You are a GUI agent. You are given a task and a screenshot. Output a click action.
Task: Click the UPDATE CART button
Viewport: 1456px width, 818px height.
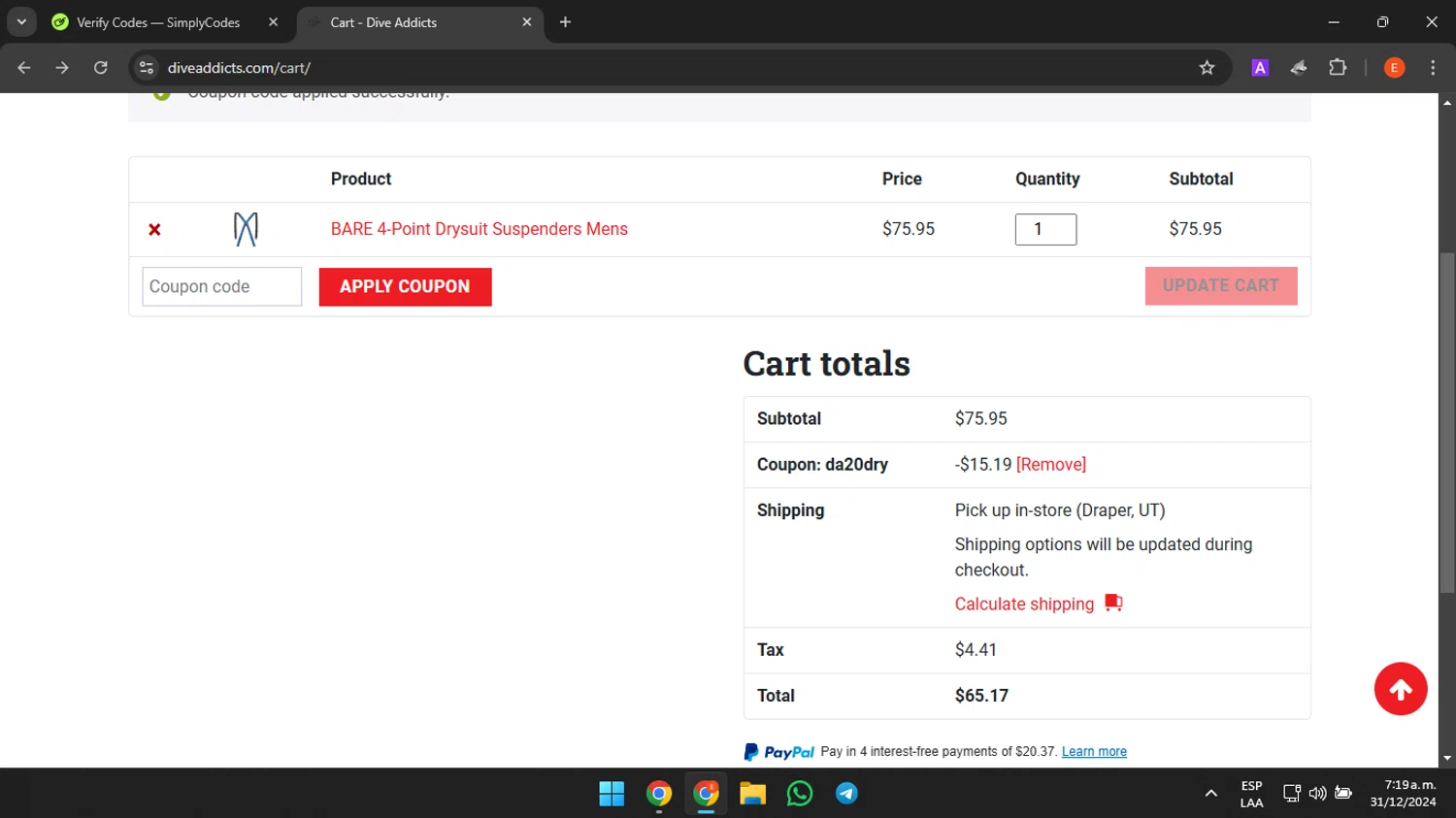tap(1221, 285)
